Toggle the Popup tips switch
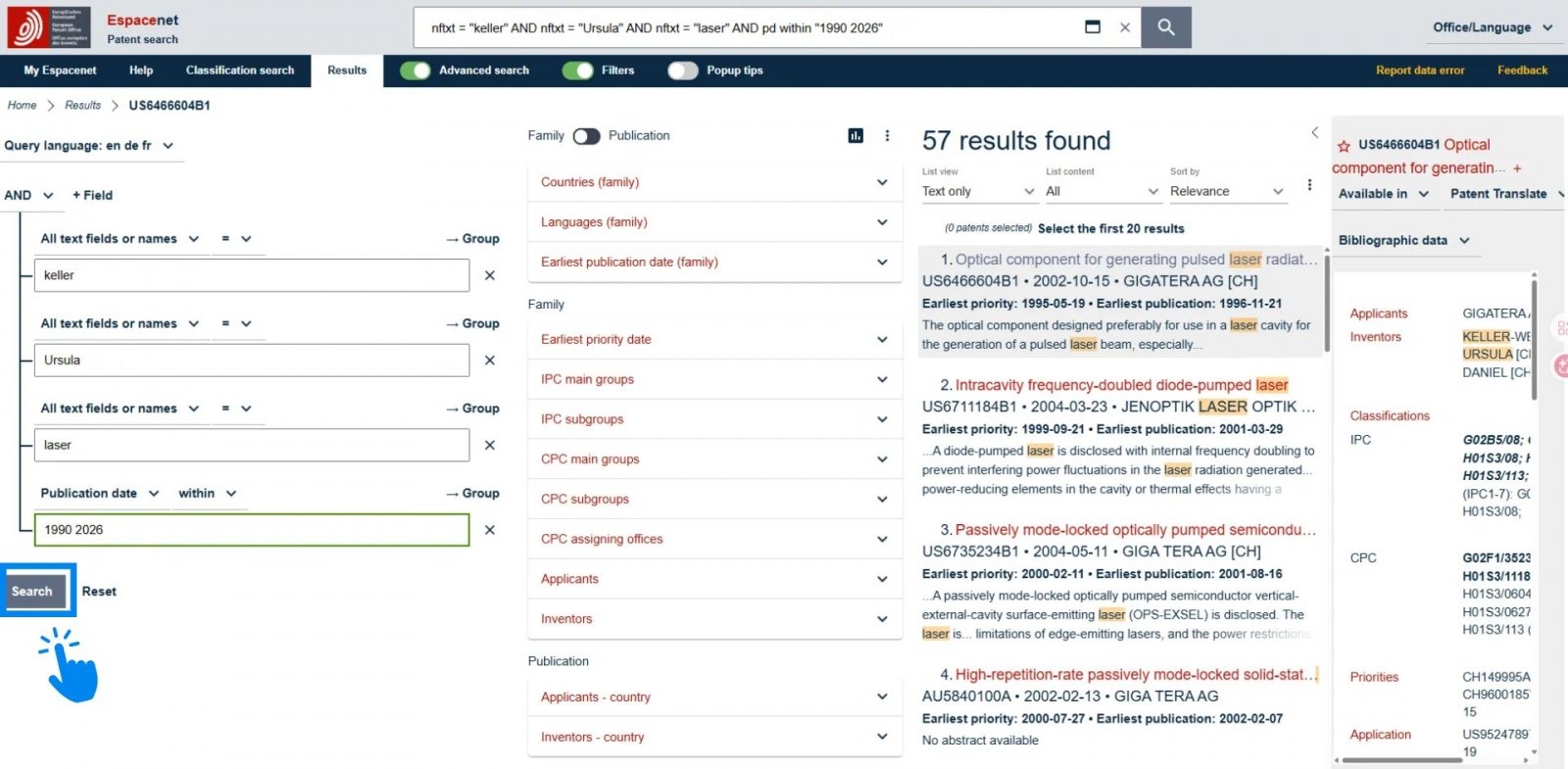The width and height of the screenshot is (1568, 769). (683, 71)
